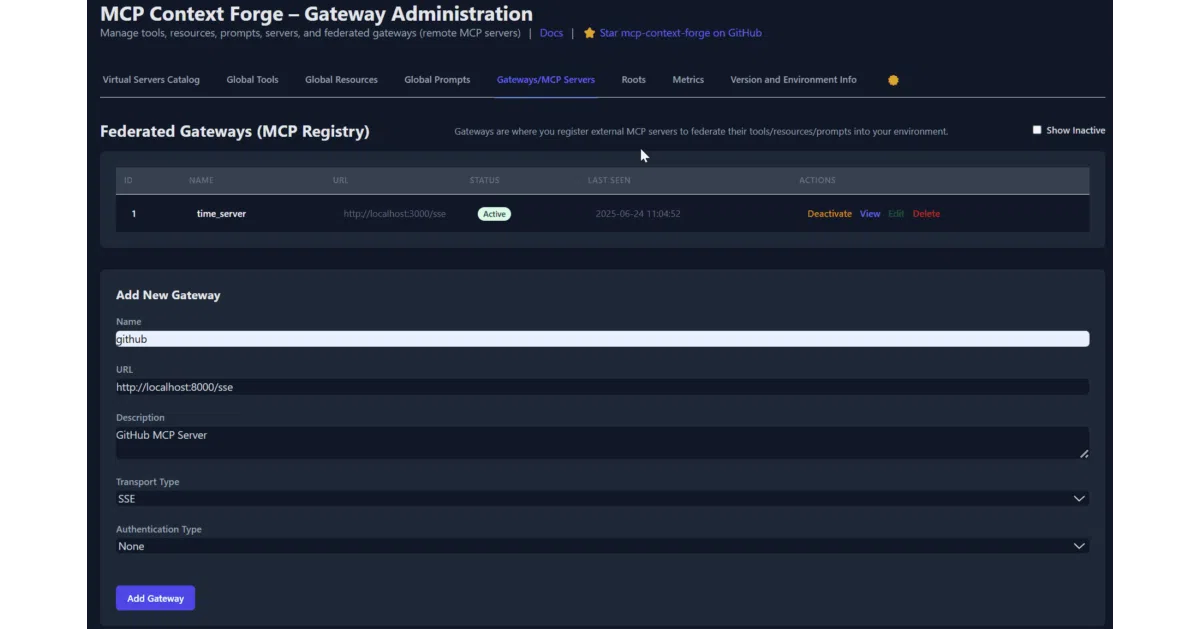Focus the Name field containing github
Viewport: 1200px width, 630px height.
(x=602, y=339)
